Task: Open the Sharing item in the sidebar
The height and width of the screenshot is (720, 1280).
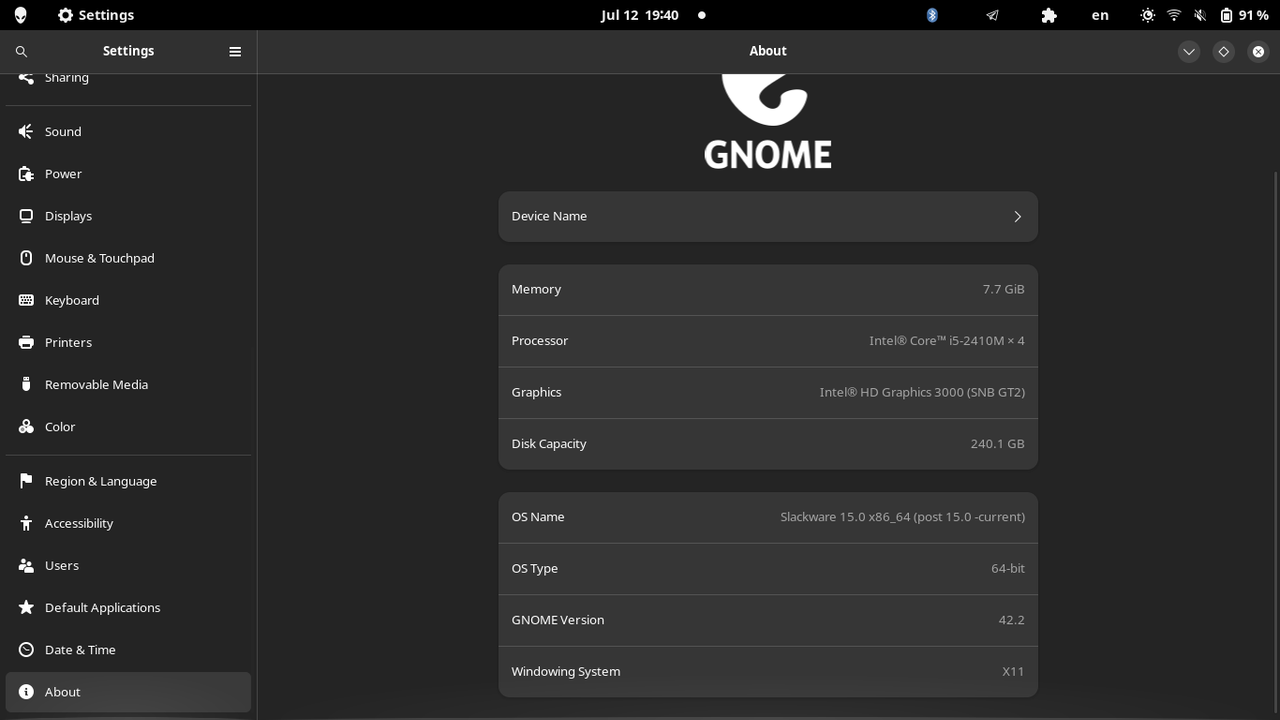Action: pos(128,82)
